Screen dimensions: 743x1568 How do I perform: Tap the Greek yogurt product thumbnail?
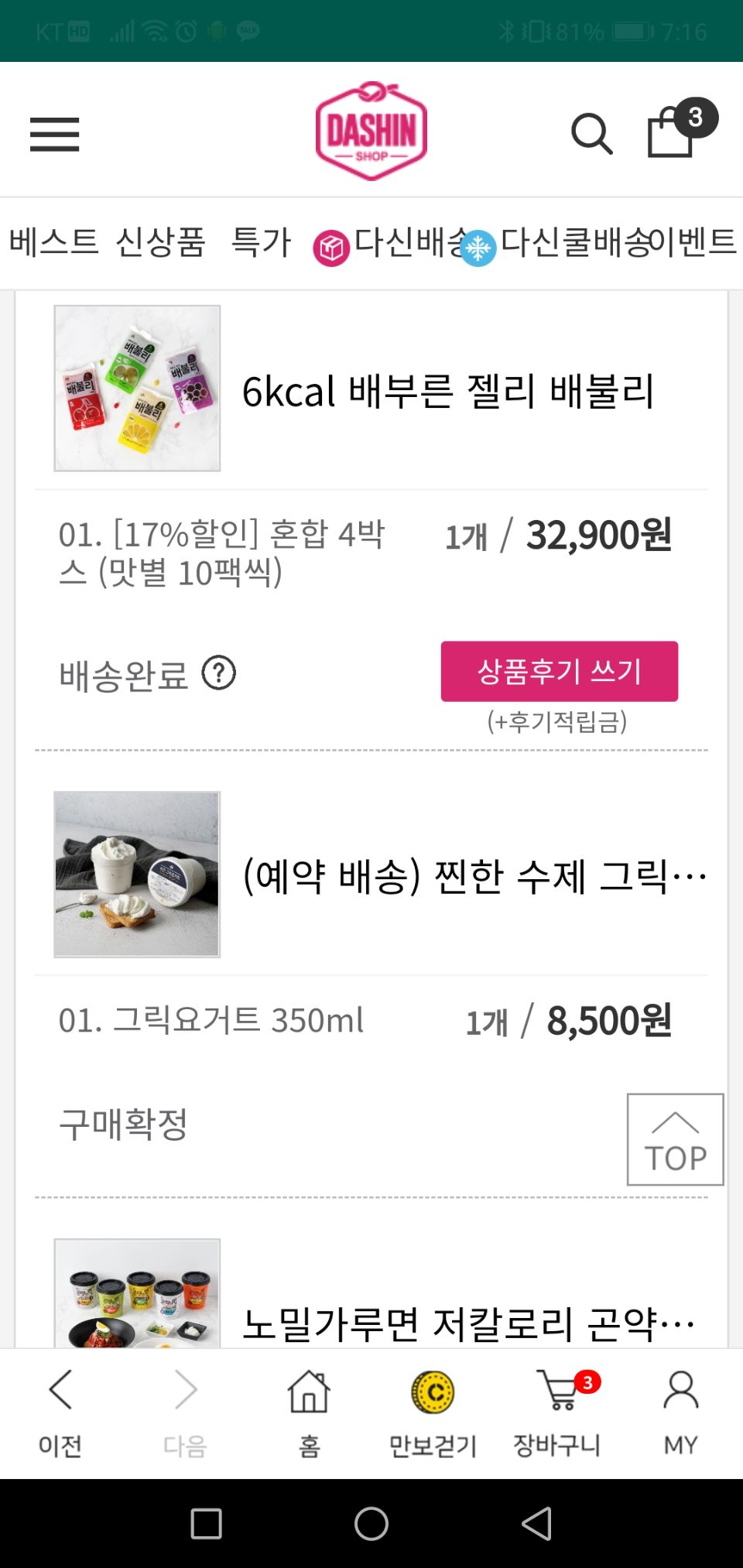point(137,874)
